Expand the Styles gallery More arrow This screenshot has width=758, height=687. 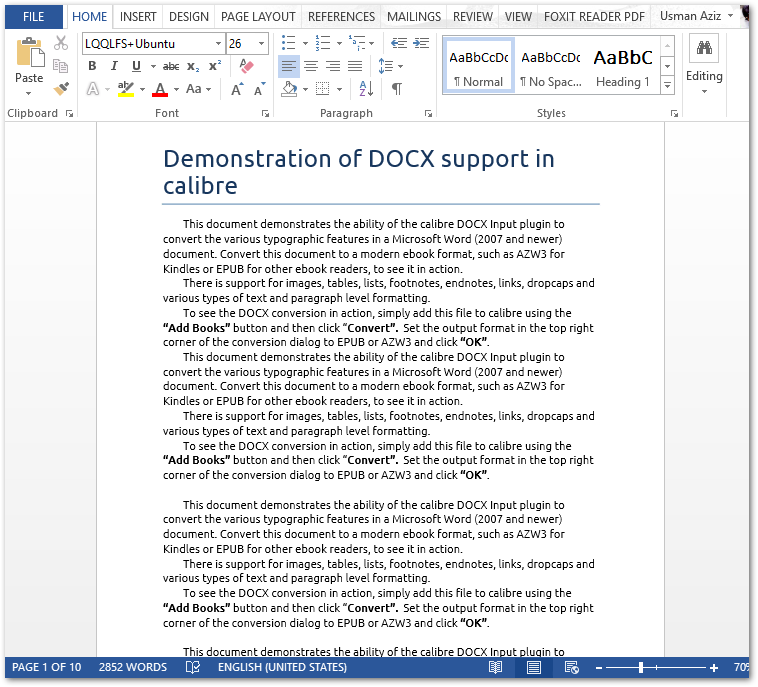pyautogui.click(x=667, y=87)
